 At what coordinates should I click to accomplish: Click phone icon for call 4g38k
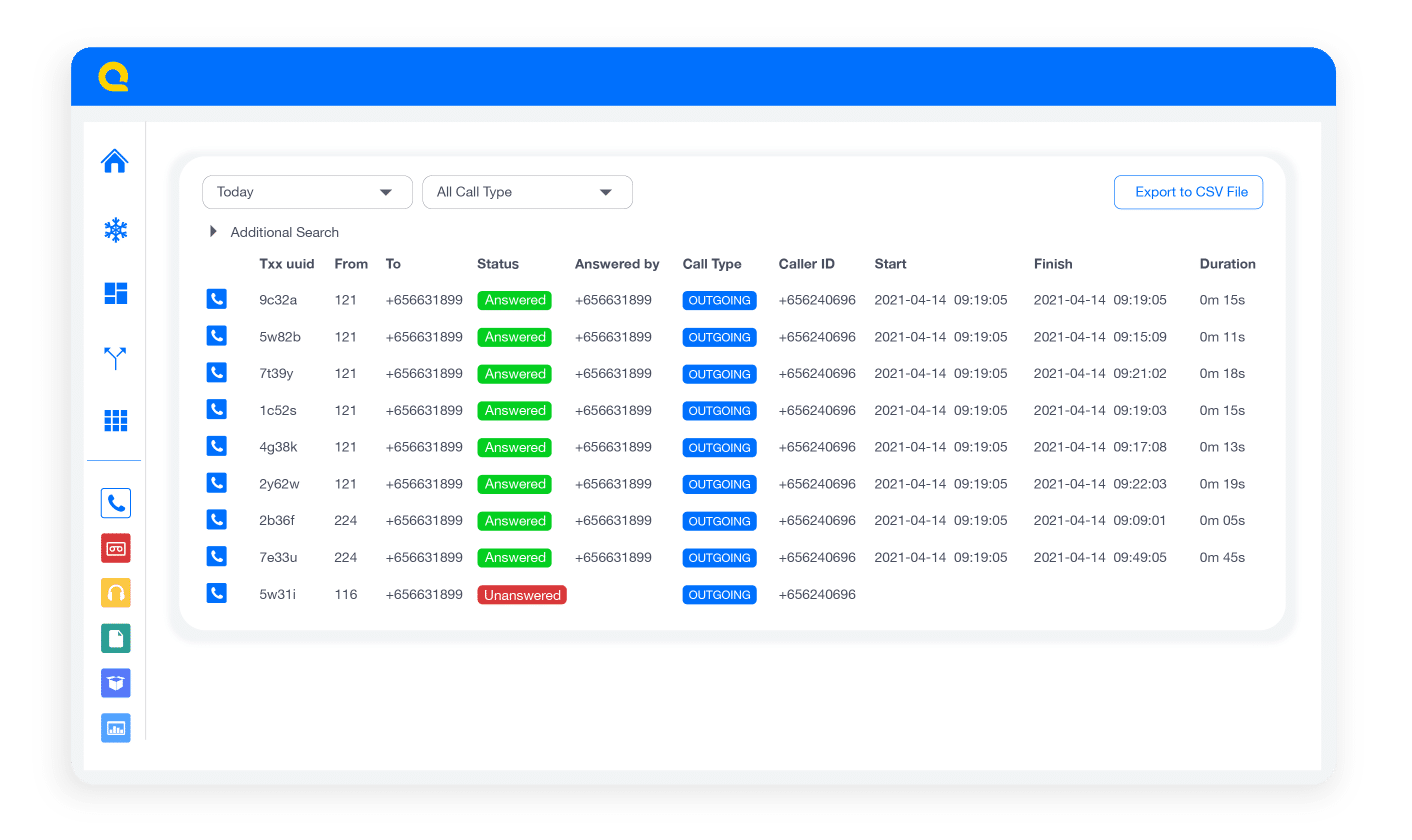216,446
